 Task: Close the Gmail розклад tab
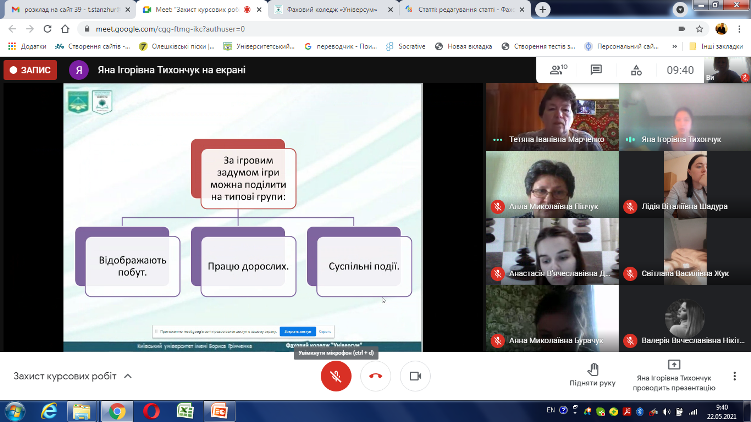coord(127,10)
